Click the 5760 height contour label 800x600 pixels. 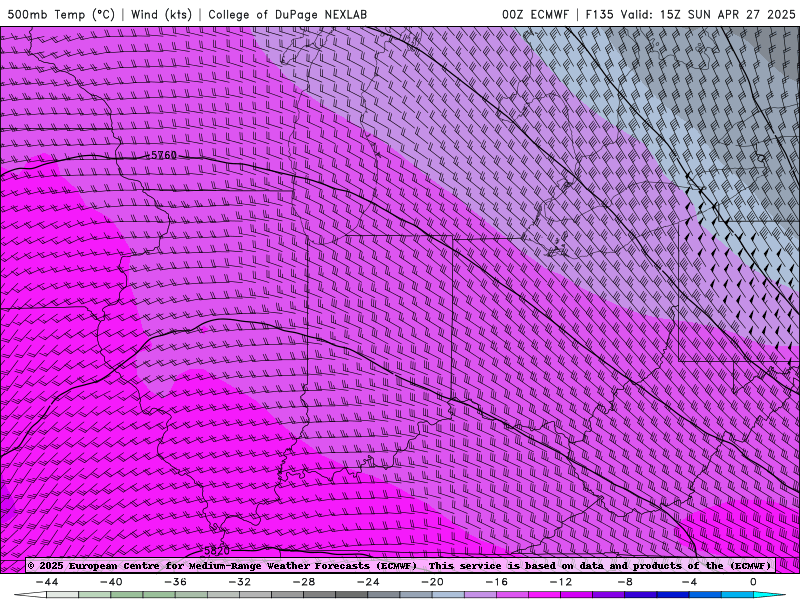[x=164, y=155]
